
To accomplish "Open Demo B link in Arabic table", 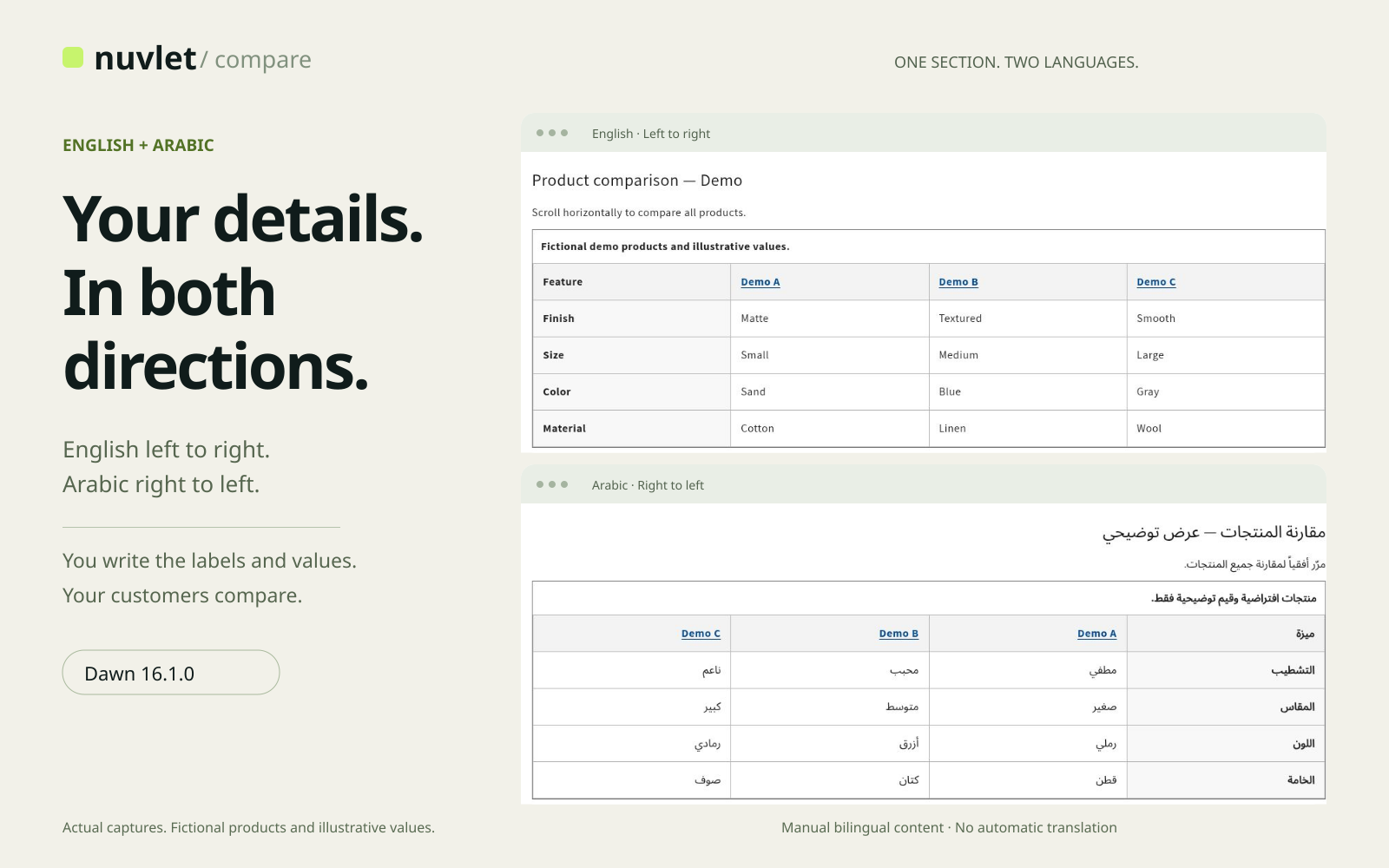I will pyautogui.click(x=899, y=634).
